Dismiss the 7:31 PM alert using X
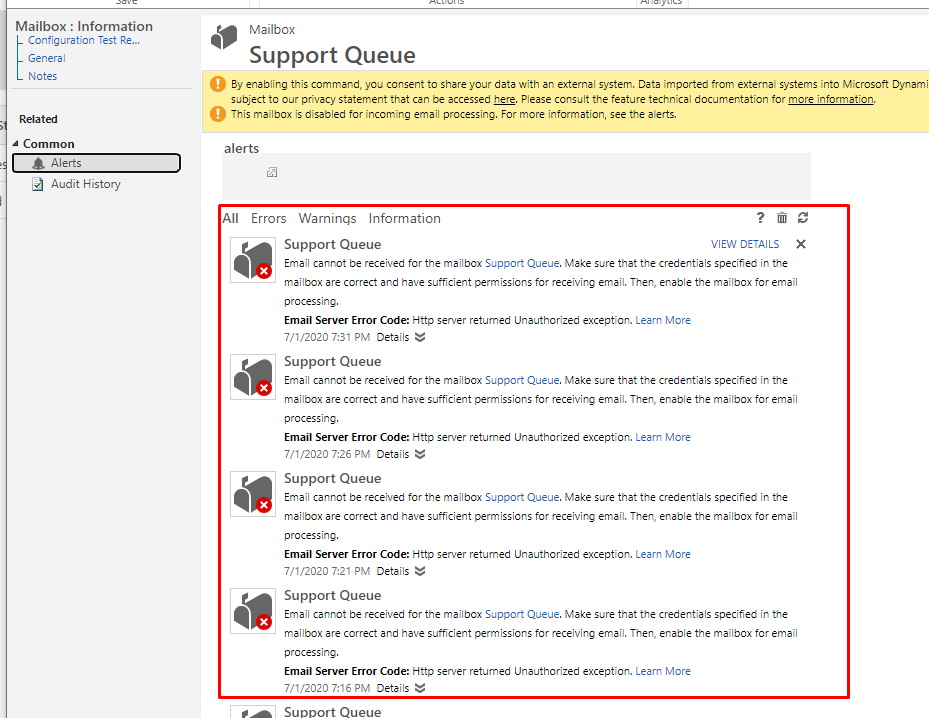Viewport: 929px width, 718px height. (801, 244)
